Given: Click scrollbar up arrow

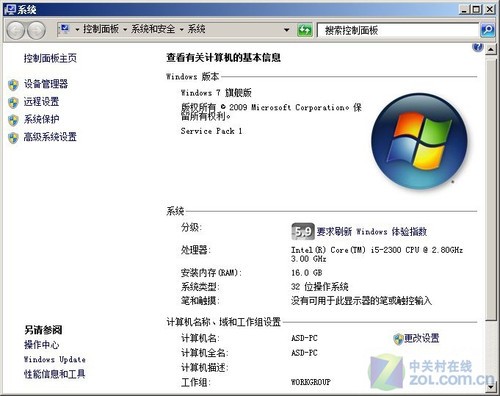Looking at the screenshot, I should pyautogui.click(x=490, y=50).
